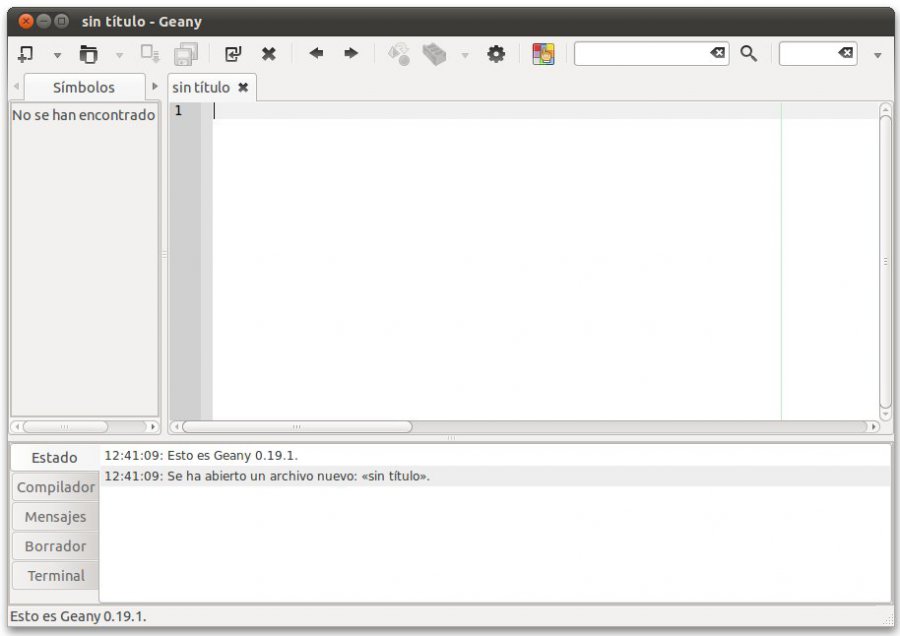900x636 pixels.
Task: Close the current file toolbar X icon
Action: [269, 54]
